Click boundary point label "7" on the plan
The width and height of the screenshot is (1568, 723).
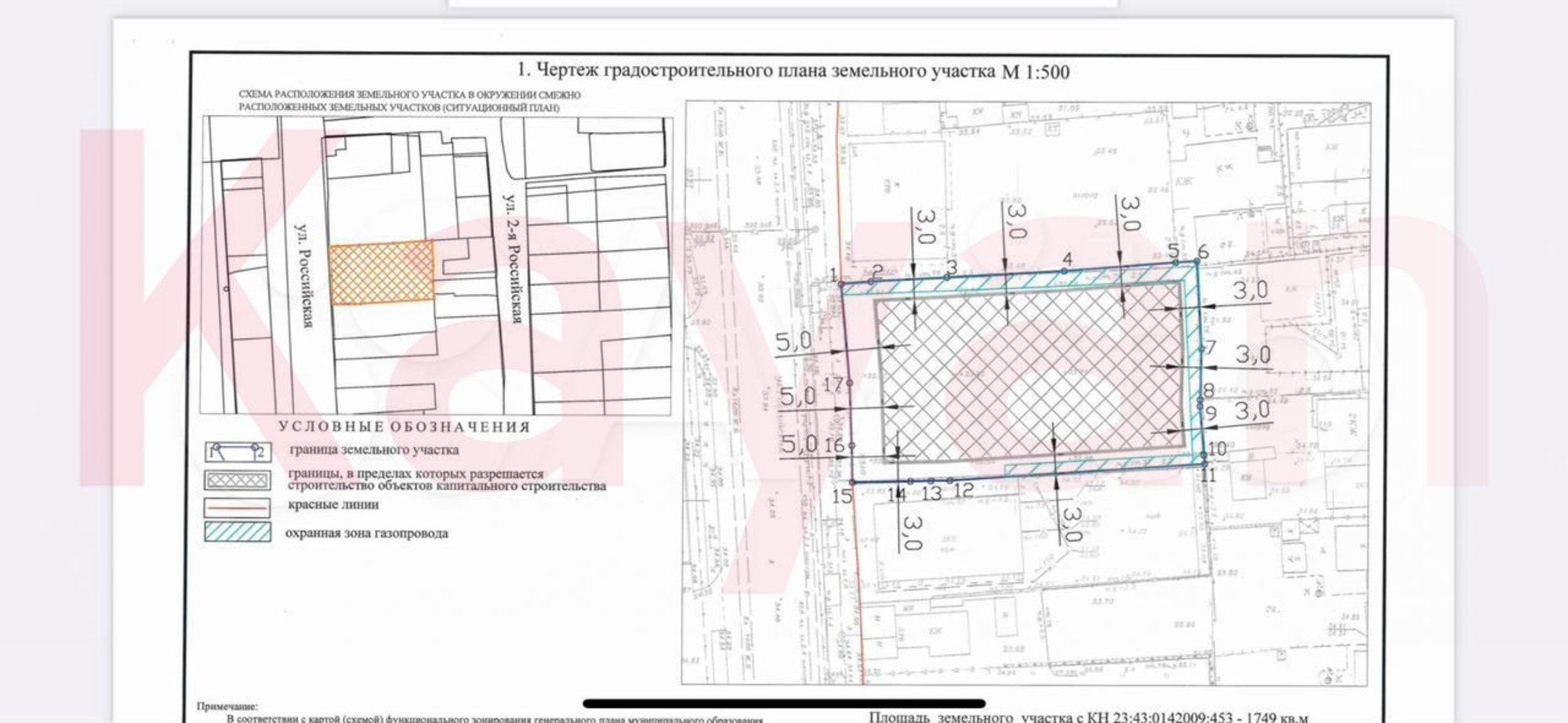click(1210, 348)
